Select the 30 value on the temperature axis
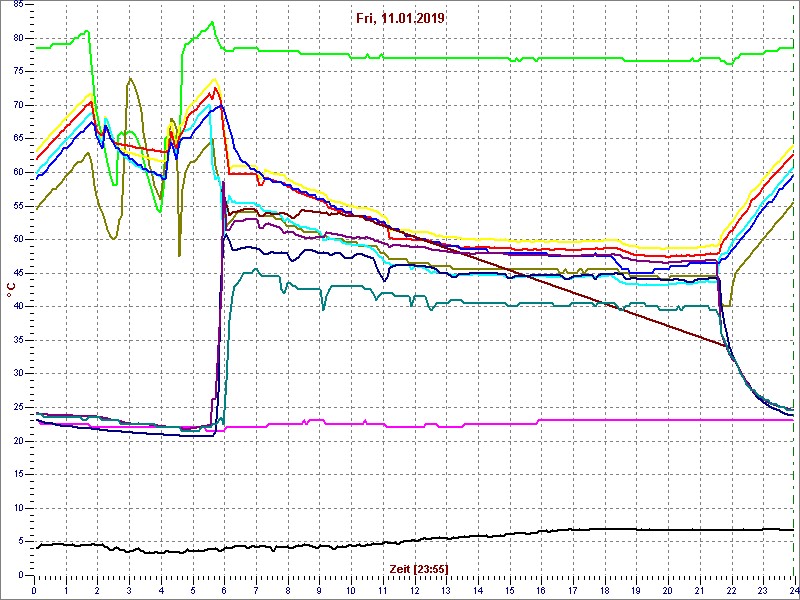This screenshot has height=600, width=800. [x=18, y=373]
